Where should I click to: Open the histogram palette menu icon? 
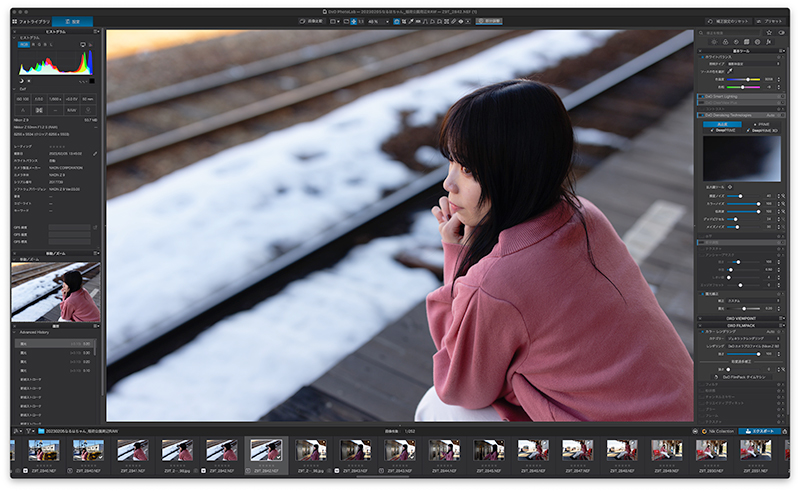96,32
